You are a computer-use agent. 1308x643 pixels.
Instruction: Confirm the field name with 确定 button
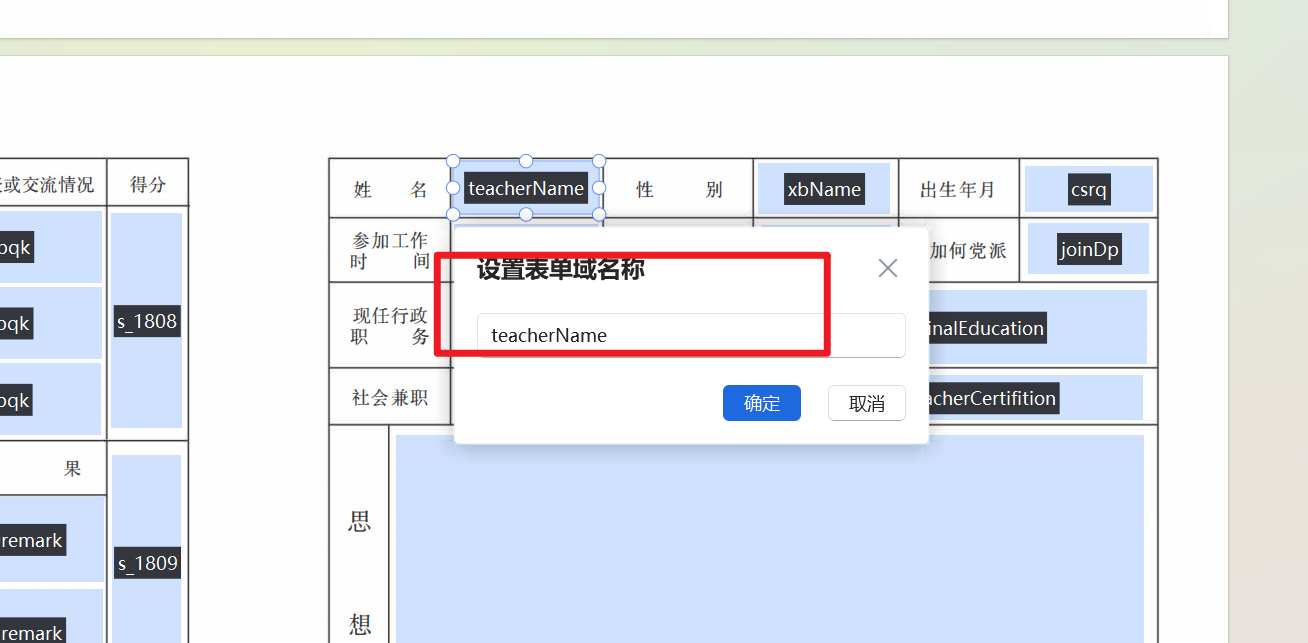[x=761, y=403]
